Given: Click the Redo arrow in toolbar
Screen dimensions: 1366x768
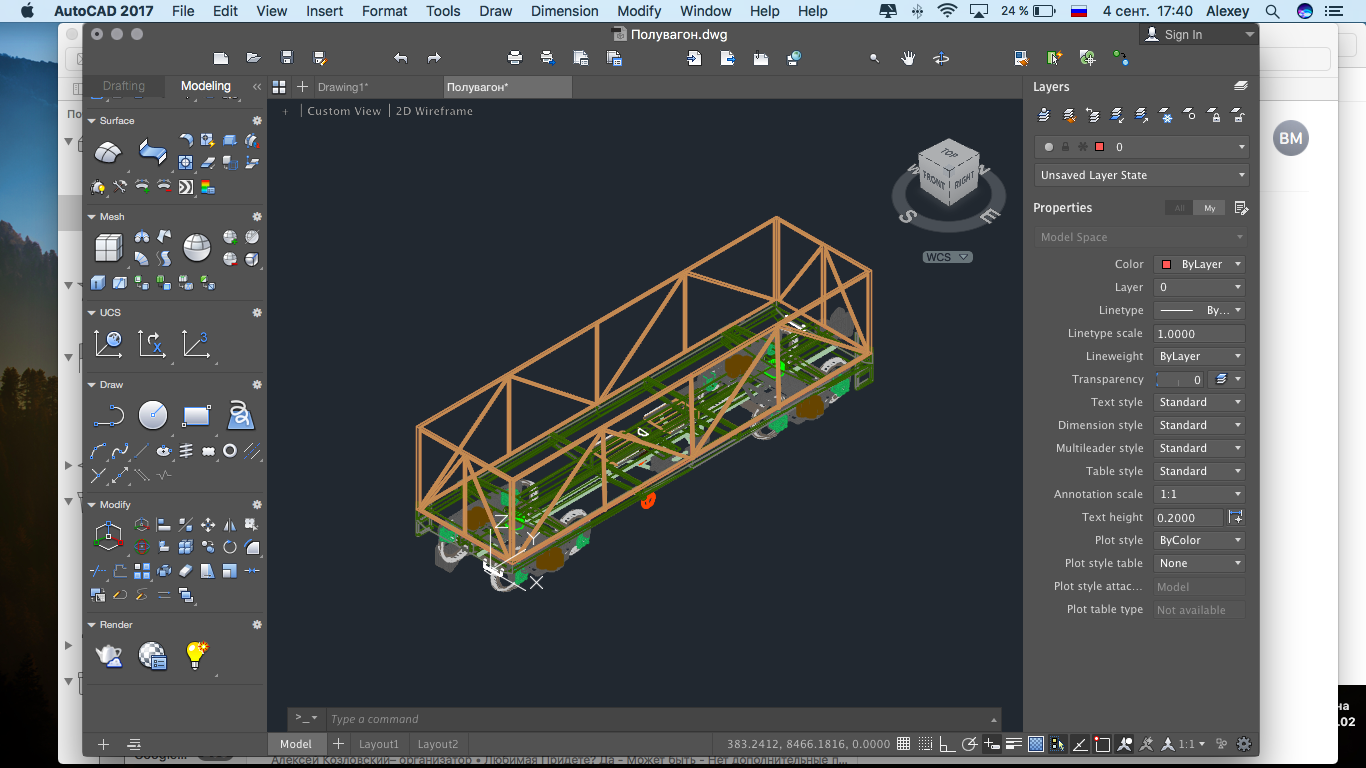Looking at the screenshot, I should 434,58.
